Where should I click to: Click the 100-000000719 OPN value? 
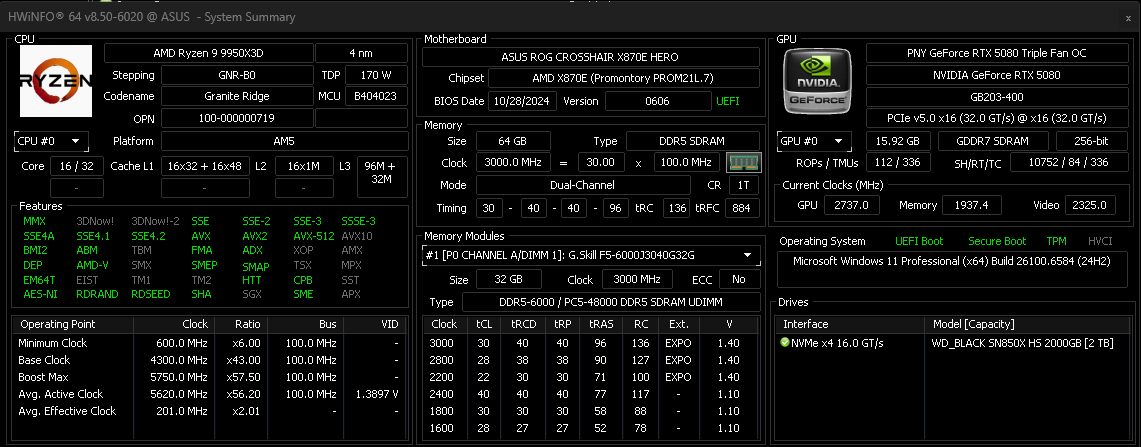(237, 118)
